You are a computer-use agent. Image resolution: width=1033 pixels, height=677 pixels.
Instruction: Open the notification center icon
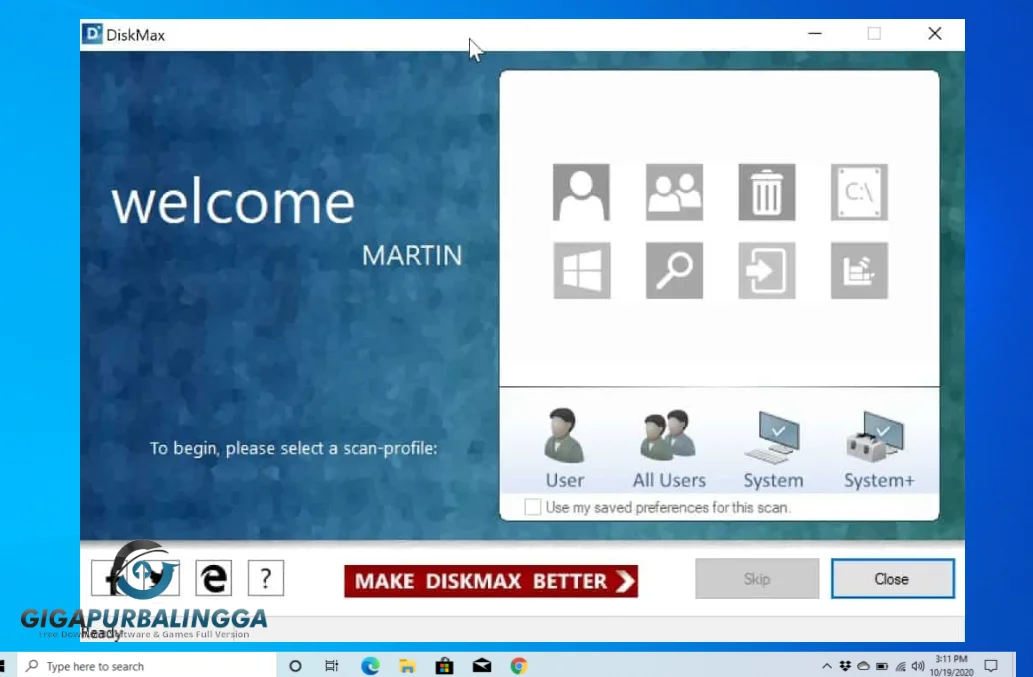(x=991, y=666)
